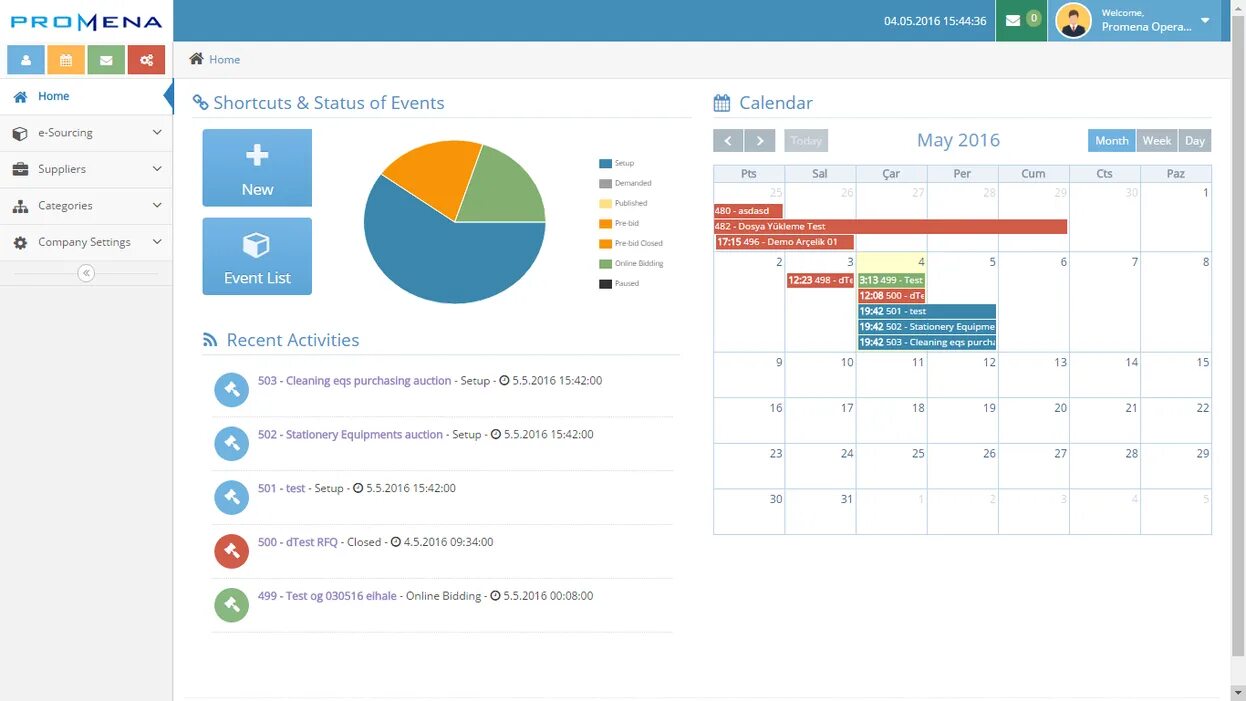Go to previous month in calendar
The width and height of the screenshot is (1246, 701).
(728, 141)
